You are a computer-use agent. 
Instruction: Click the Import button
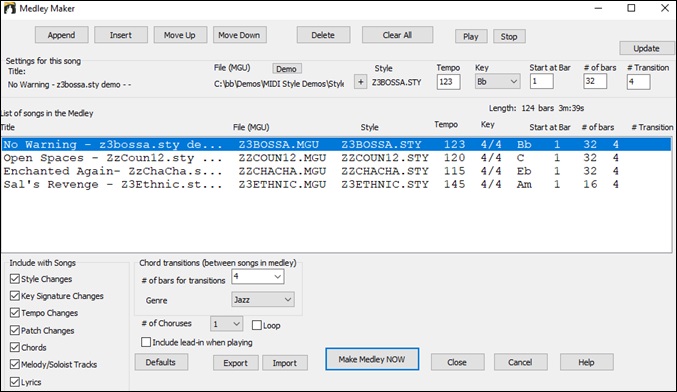point(285,363)
